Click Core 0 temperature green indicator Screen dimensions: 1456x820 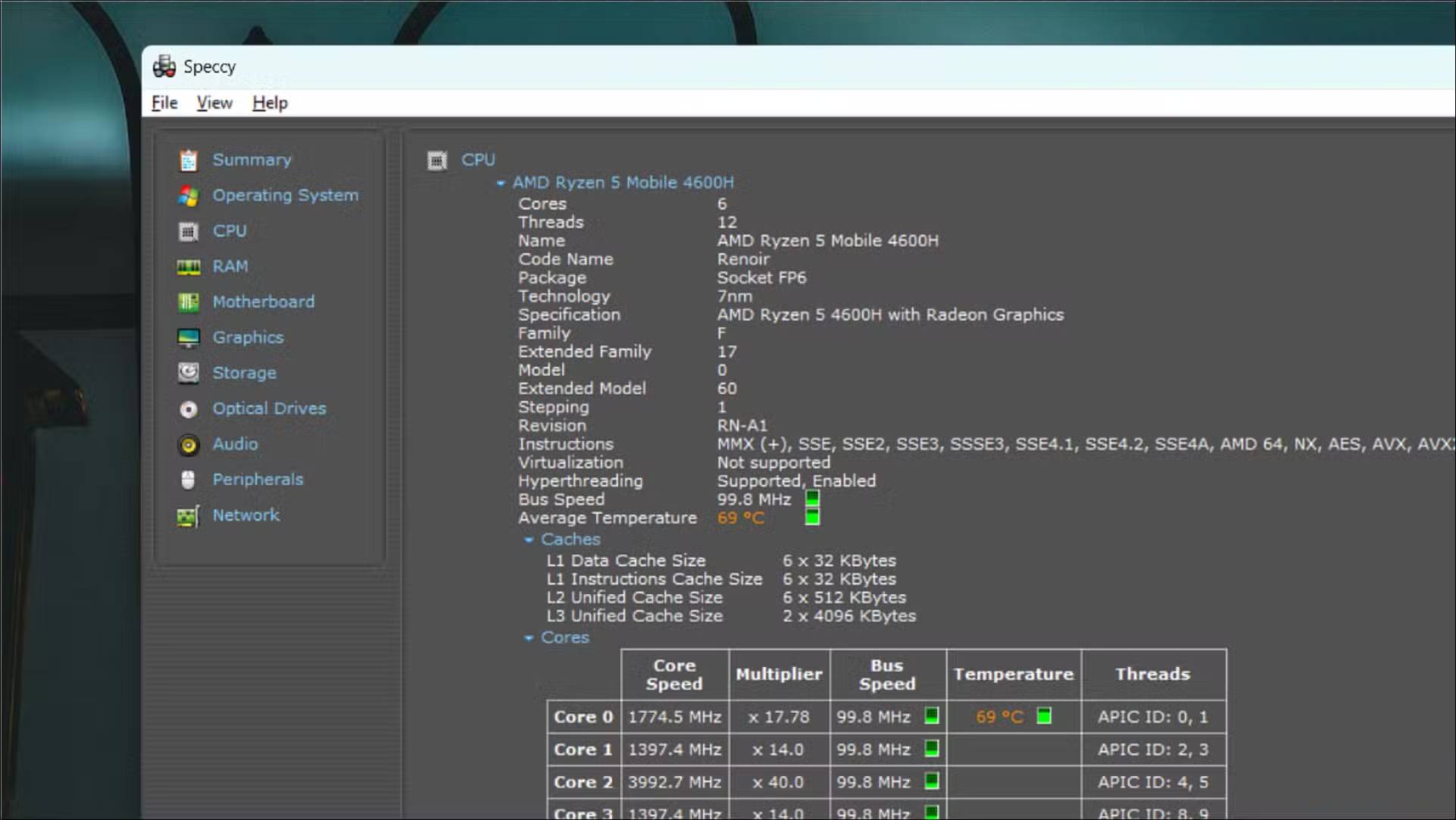click(1044, 715)
